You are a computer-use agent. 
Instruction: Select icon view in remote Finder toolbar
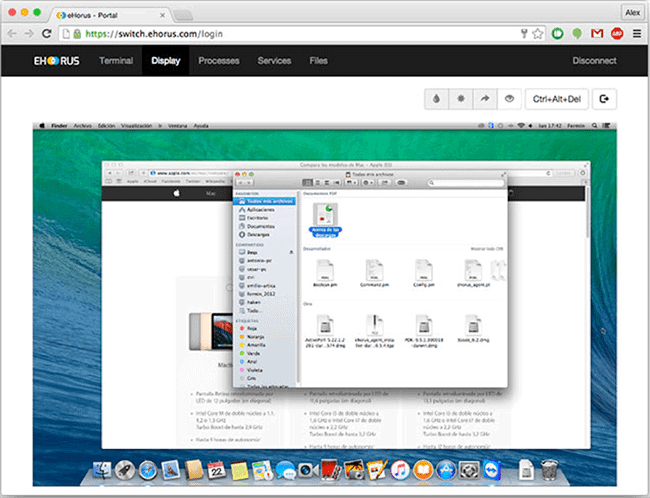tap(307, 182)
